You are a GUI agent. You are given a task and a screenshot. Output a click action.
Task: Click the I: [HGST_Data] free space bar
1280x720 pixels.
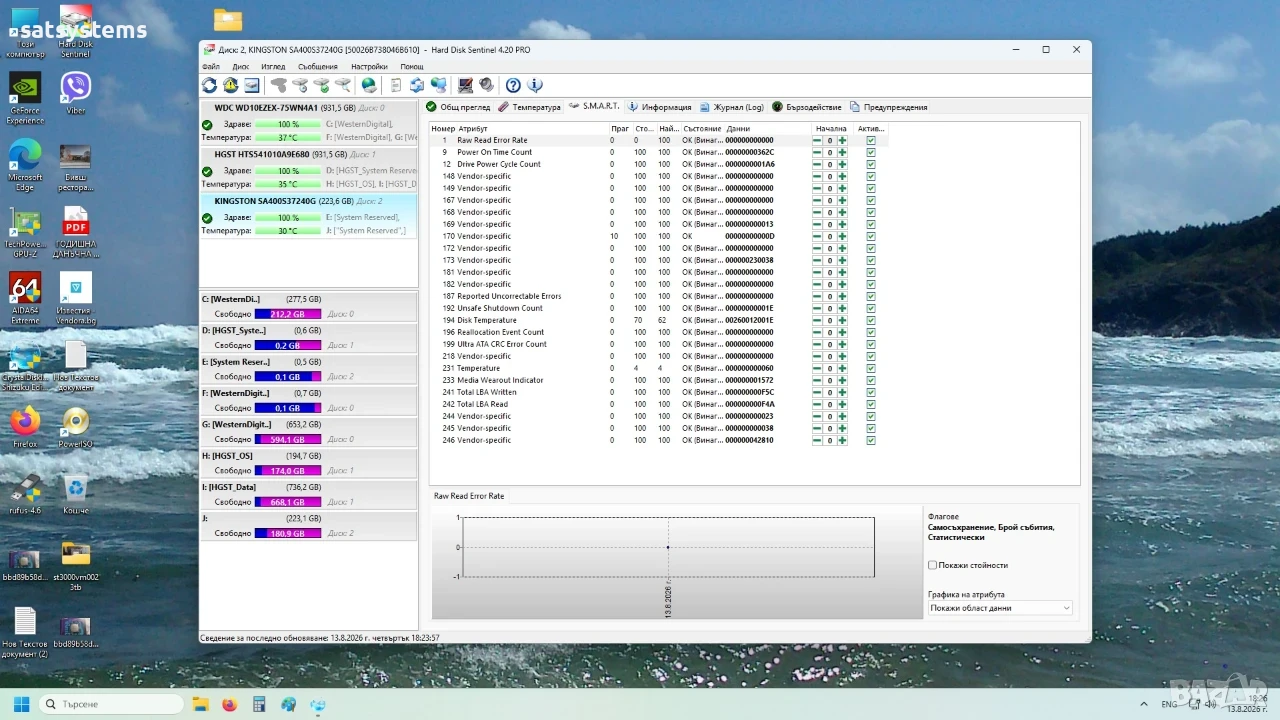tap(288, 502)
